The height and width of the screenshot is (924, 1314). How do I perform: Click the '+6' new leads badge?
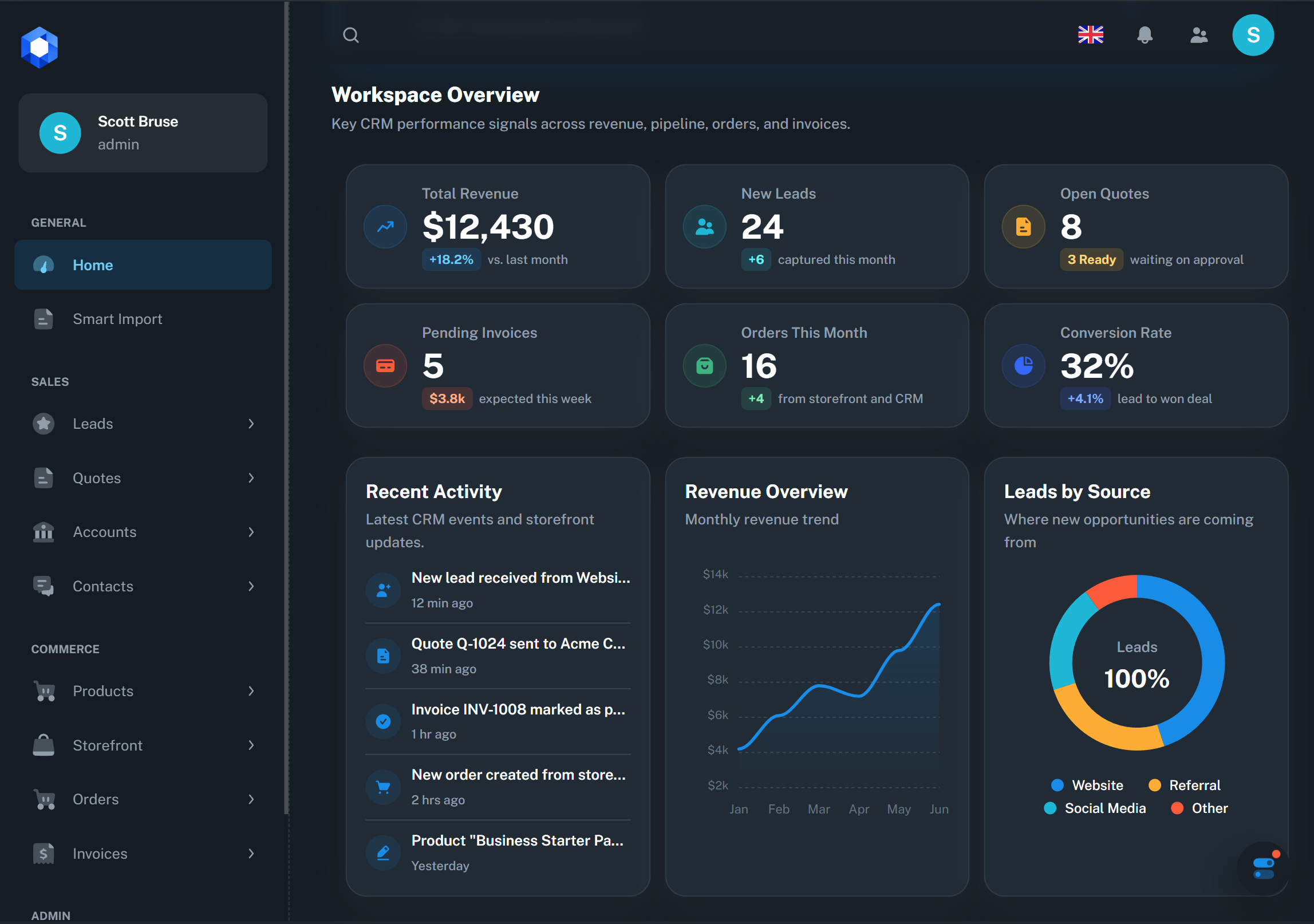click(x=756, y=259)
